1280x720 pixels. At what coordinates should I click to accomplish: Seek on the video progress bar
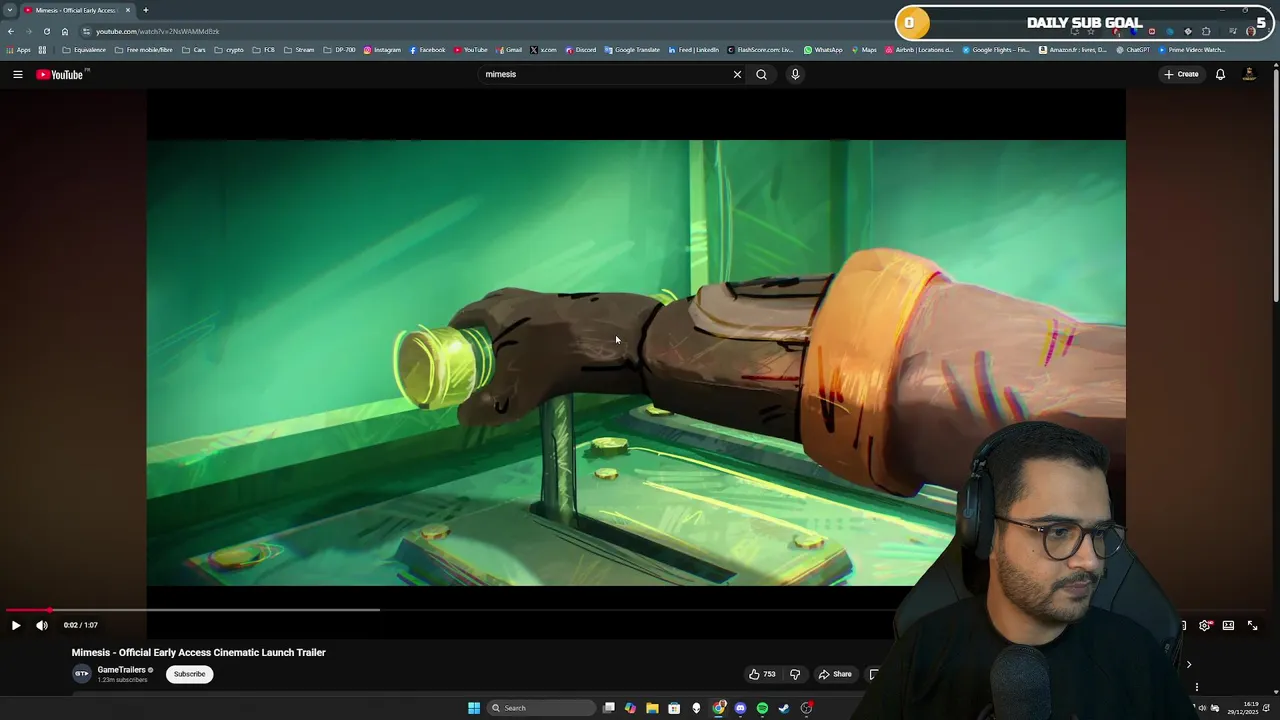(636, 609)
